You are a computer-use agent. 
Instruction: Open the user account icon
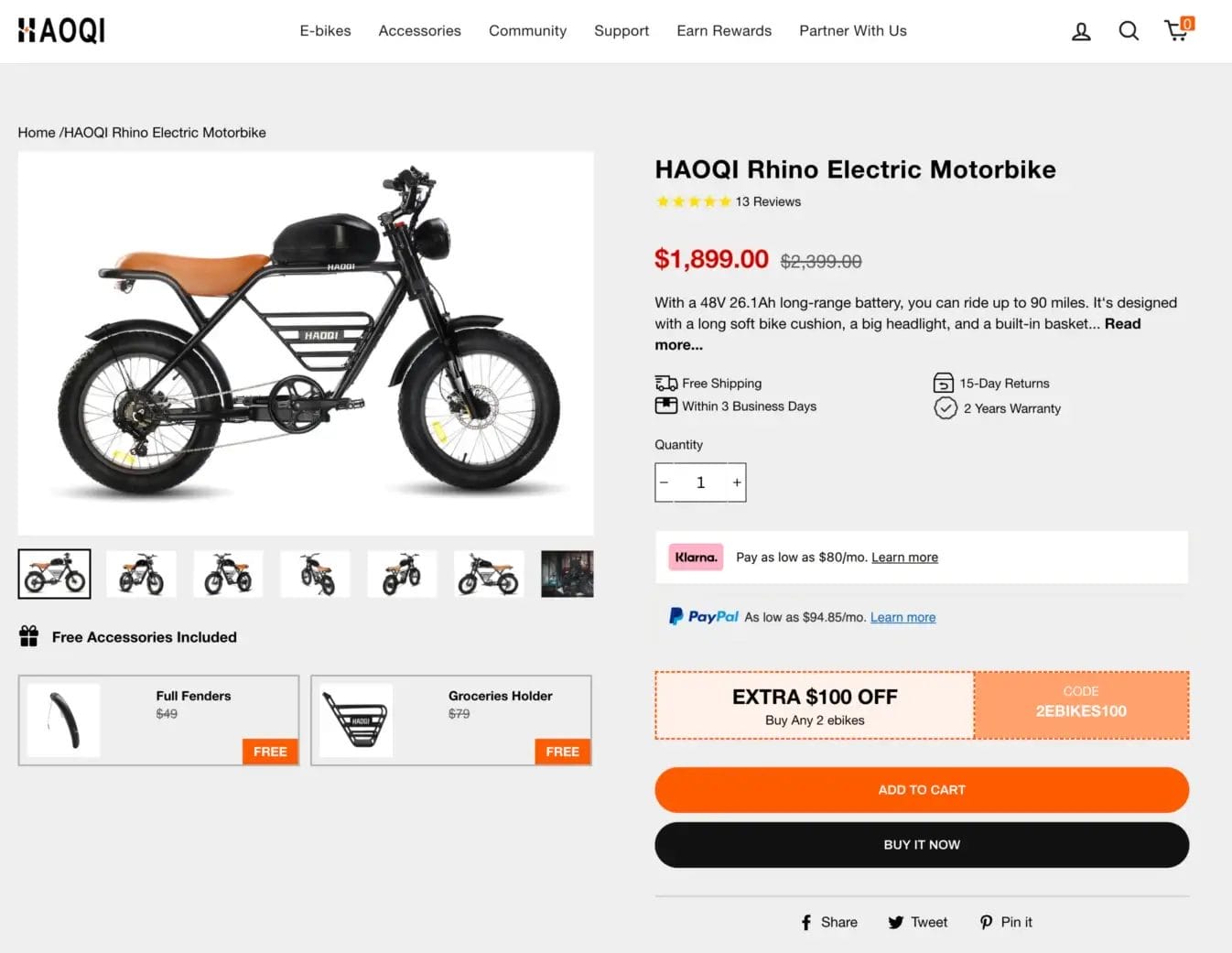pos(1081,32)
